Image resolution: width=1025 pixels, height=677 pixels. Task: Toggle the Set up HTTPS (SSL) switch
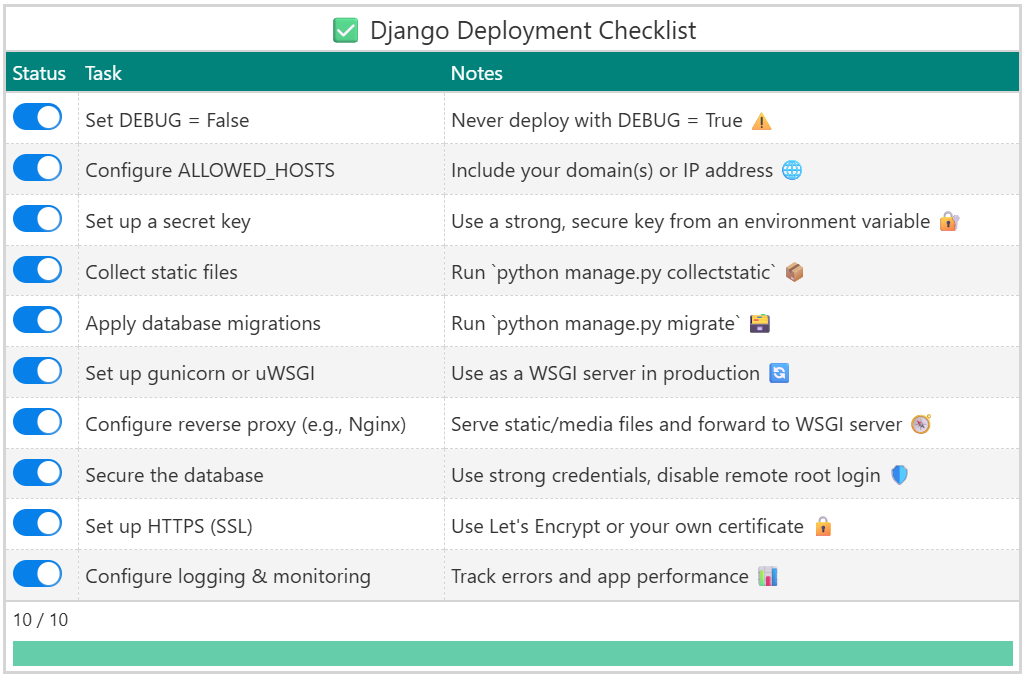37,523
